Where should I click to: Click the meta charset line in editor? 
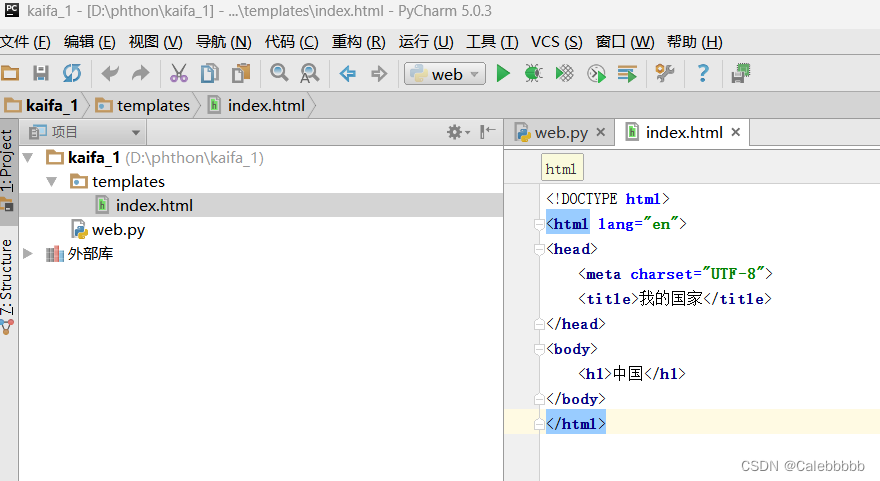pos(676,274)
